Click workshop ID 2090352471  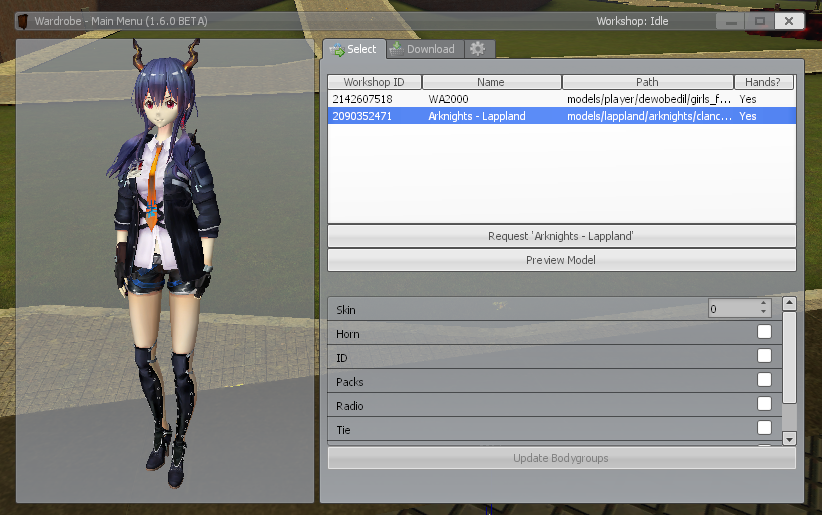pyautogui.click(x=362, y=116)
